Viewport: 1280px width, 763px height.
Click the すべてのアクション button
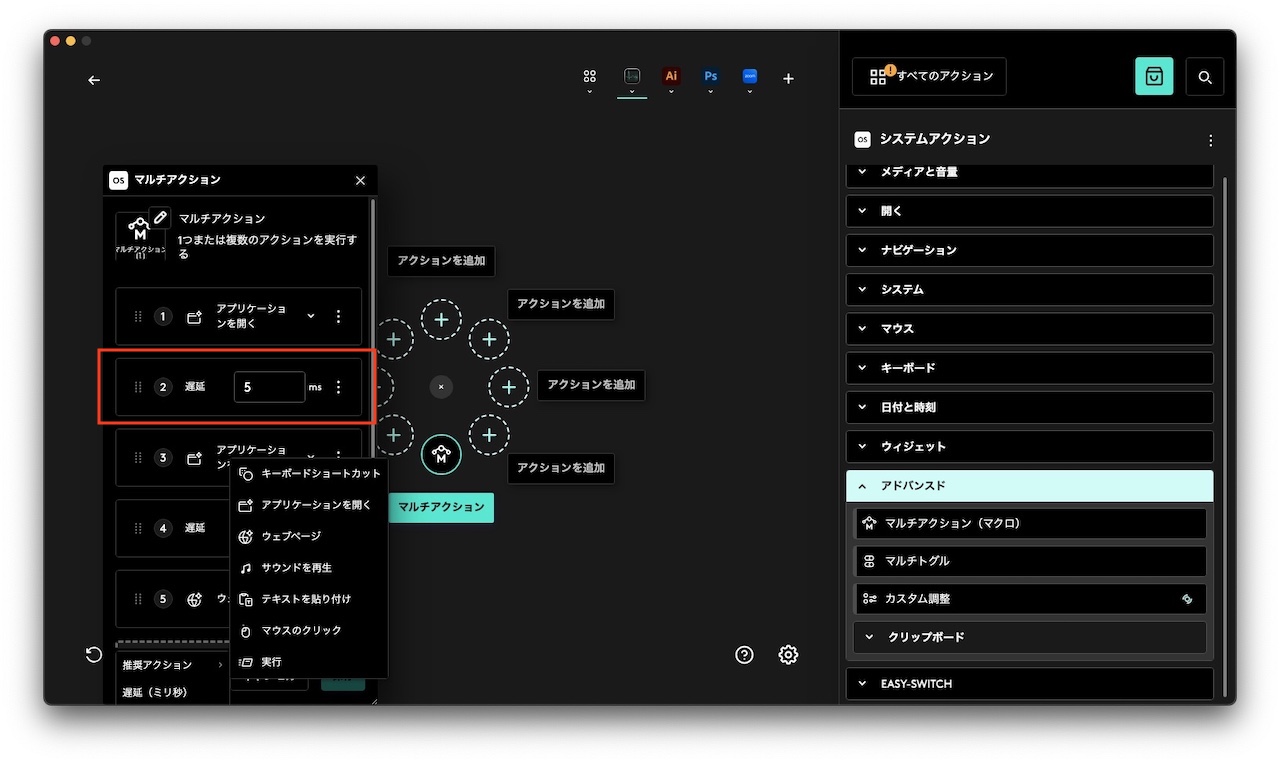click(929, 76)
